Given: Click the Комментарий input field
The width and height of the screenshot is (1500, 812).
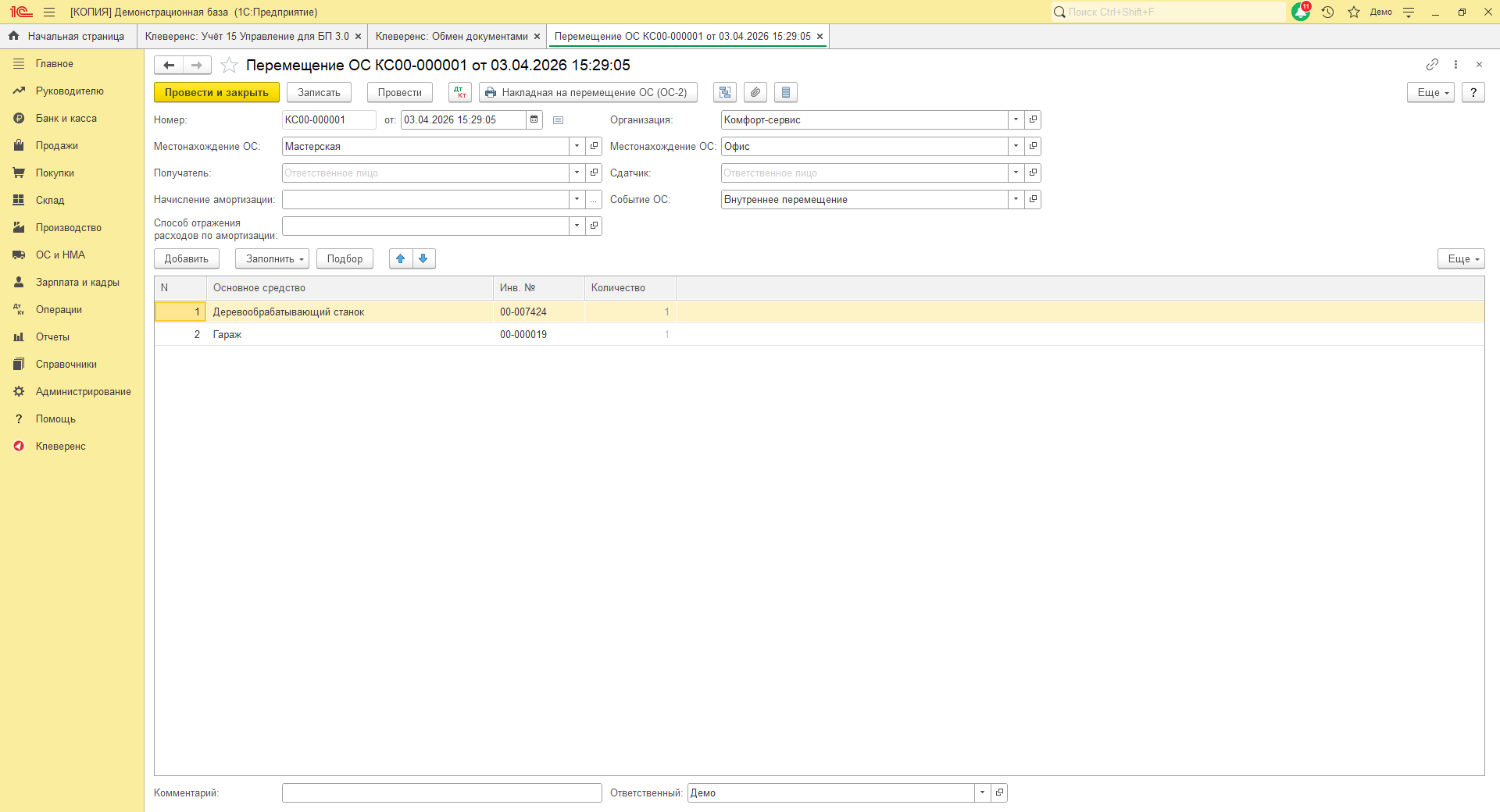Looking at the screenshot, I should [441, 792].
